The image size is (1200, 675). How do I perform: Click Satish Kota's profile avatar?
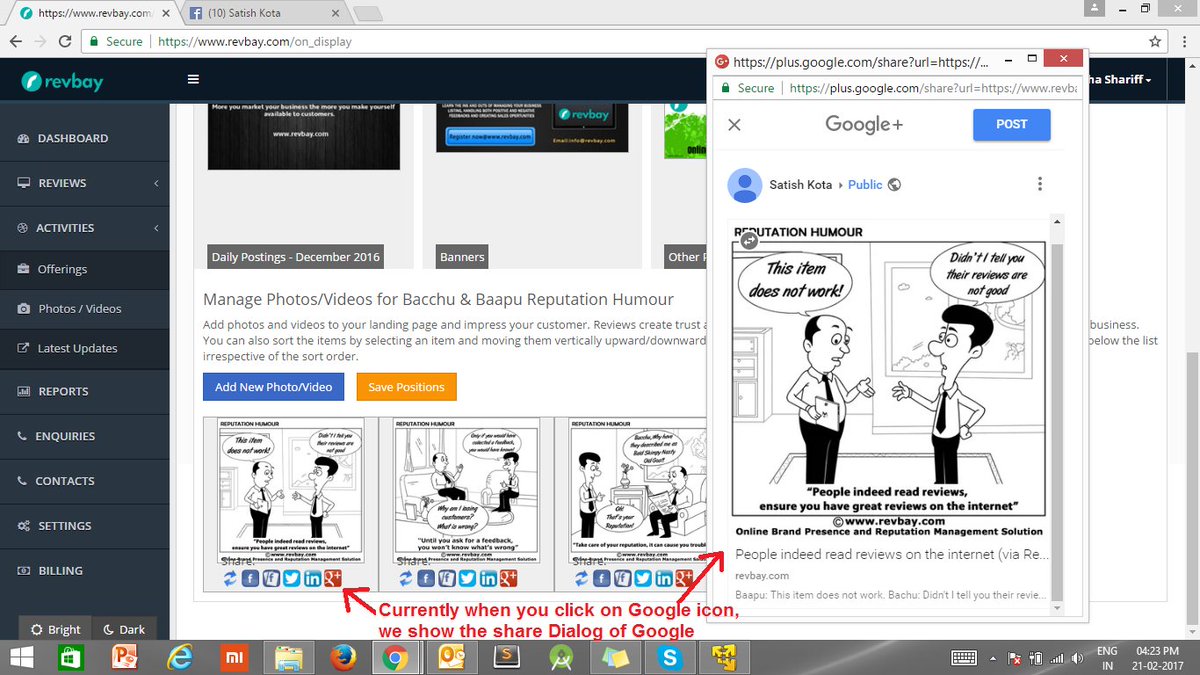tap(744, 185)
